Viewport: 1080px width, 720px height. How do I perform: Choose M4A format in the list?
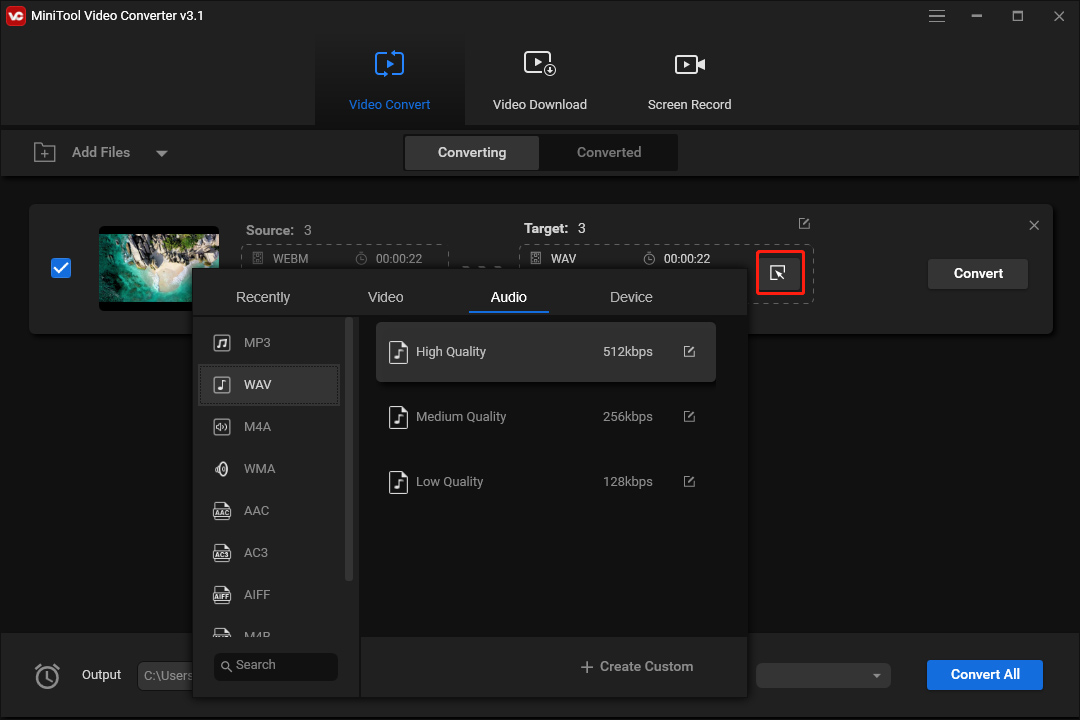click(269, 426)
